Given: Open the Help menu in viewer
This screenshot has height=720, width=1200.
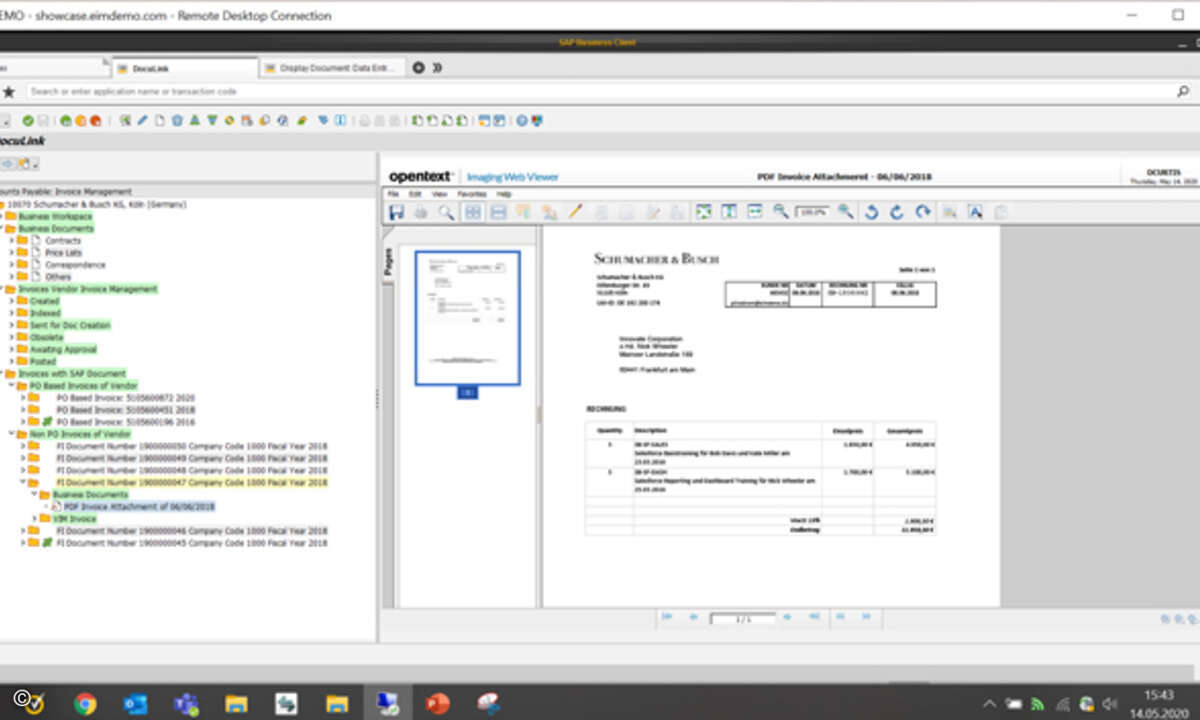Looking at the screenshot, I should point(504,193).
